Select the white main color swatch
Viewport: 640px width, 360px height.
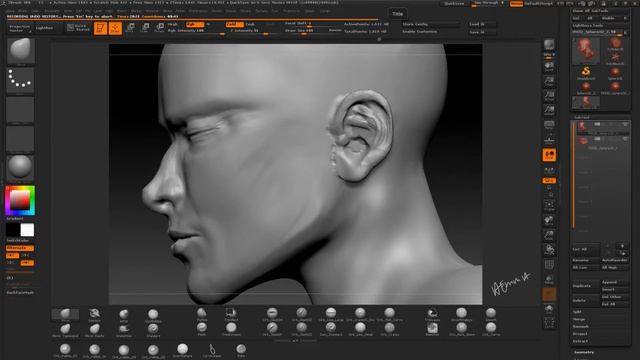point(27,230)
